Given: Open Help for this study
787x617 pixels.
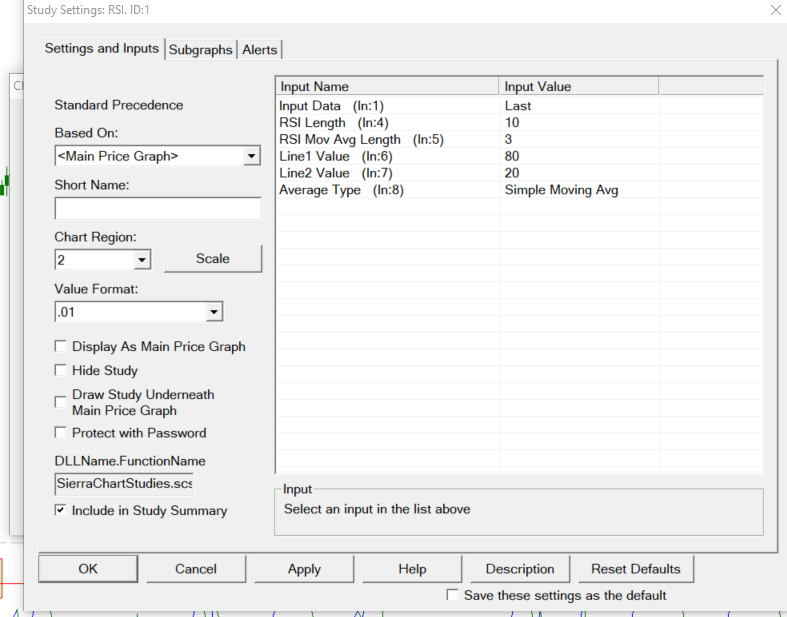Looking at the screenshot, I should [x=412, y=569].
